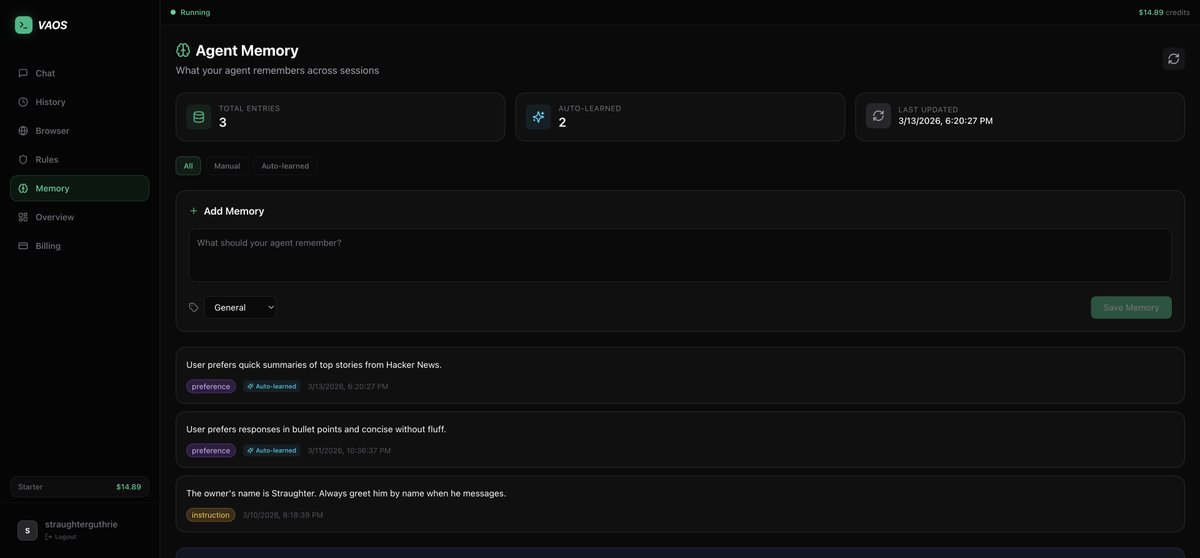
Task: Click the Running status text
Action: point(195,12)
